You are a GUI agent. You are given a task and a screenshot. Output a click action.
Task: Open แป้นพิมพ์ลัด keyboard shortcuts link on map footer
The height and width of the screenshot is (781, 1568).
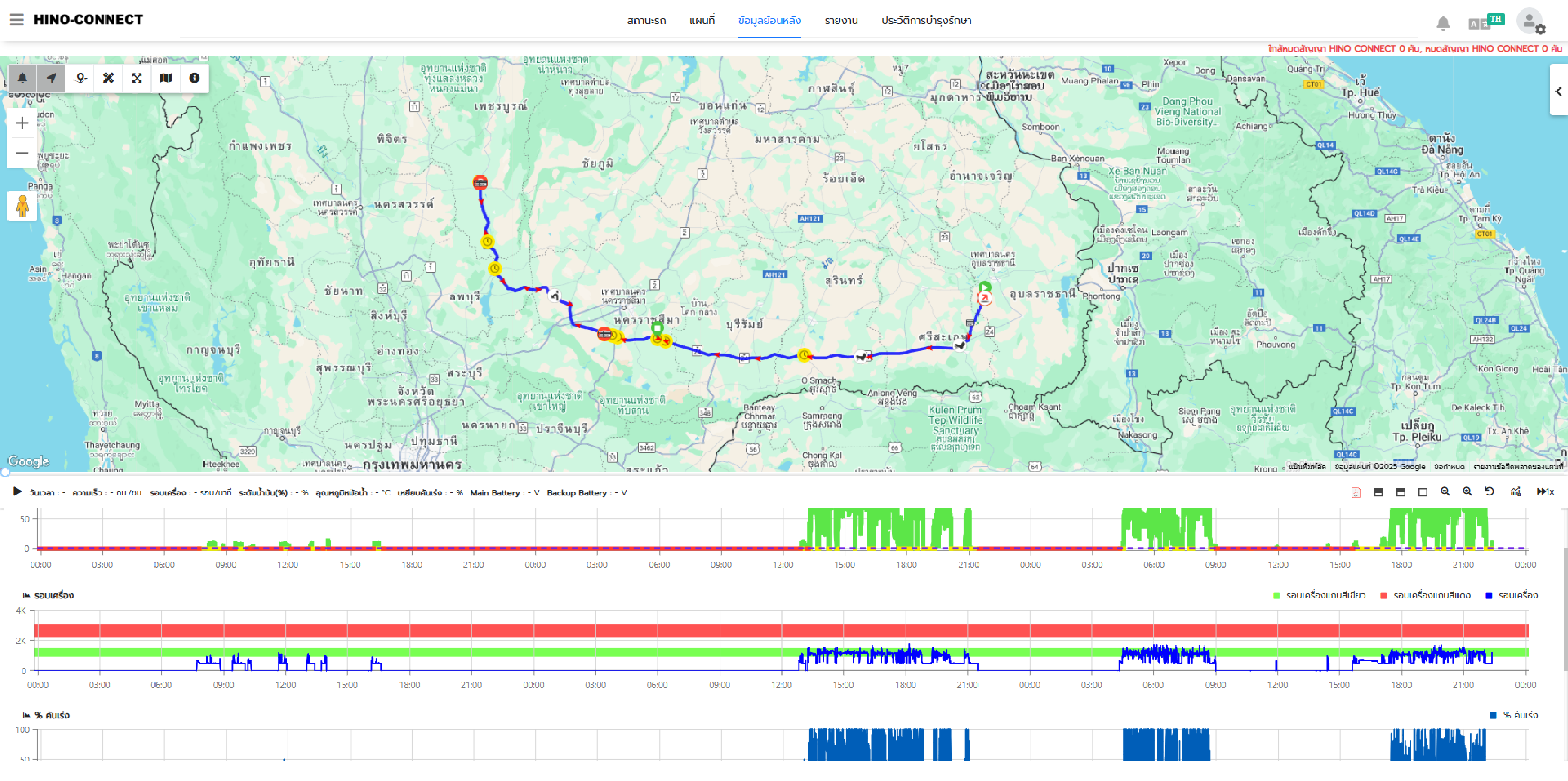1307,466
